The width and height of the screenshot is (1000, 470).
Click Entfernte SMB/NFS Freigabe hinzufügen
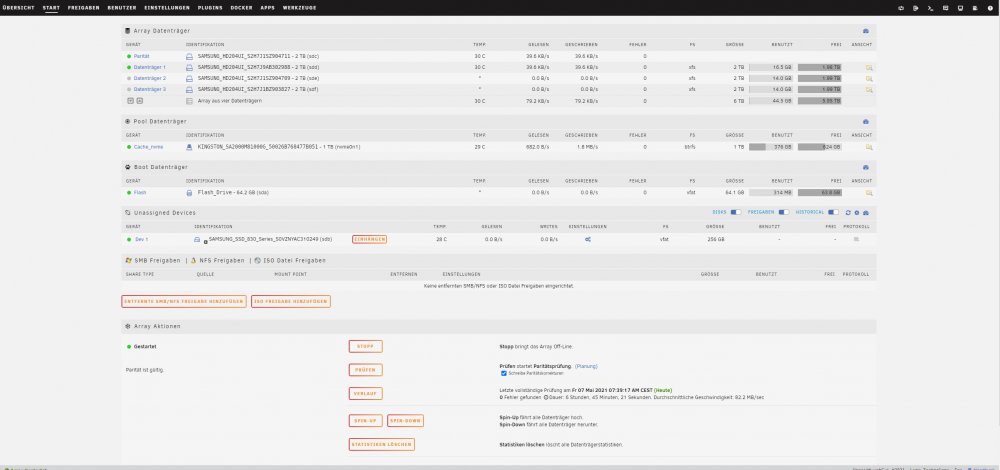(184, 302)
